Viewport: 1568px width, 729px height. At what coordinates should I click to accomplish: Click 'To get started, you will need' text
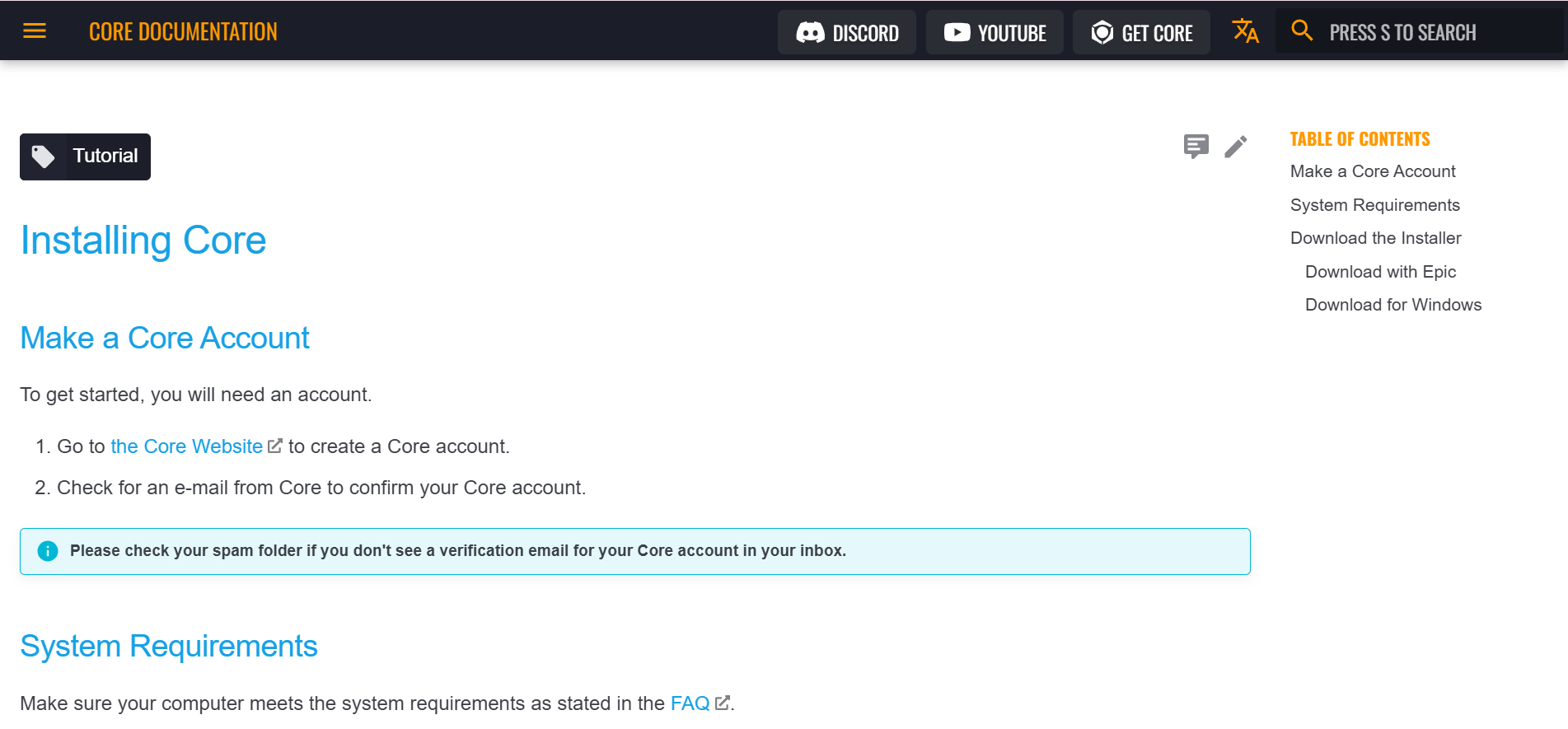tap(196, 395)
